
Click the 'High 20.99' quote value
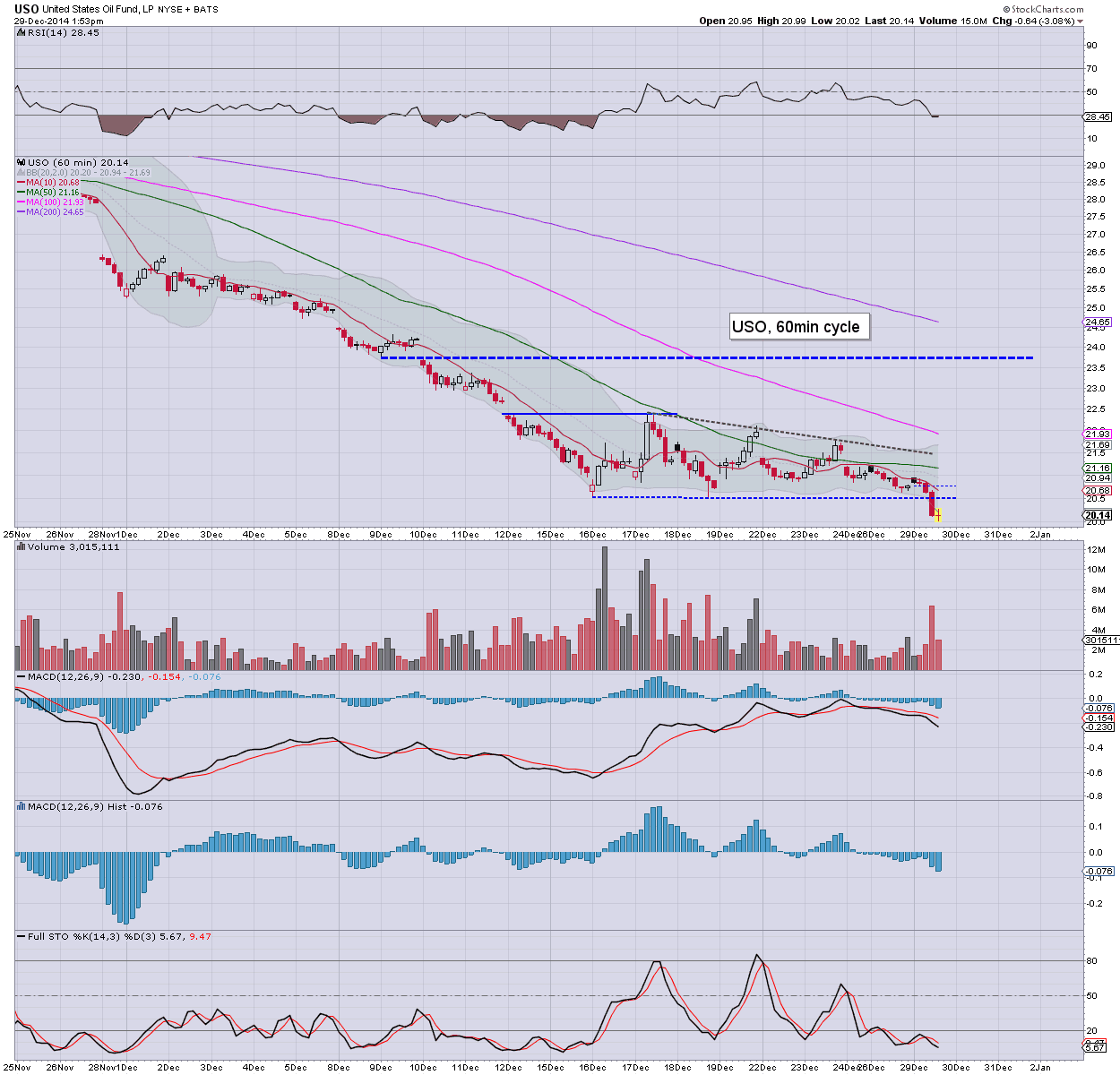click(781, 21)
